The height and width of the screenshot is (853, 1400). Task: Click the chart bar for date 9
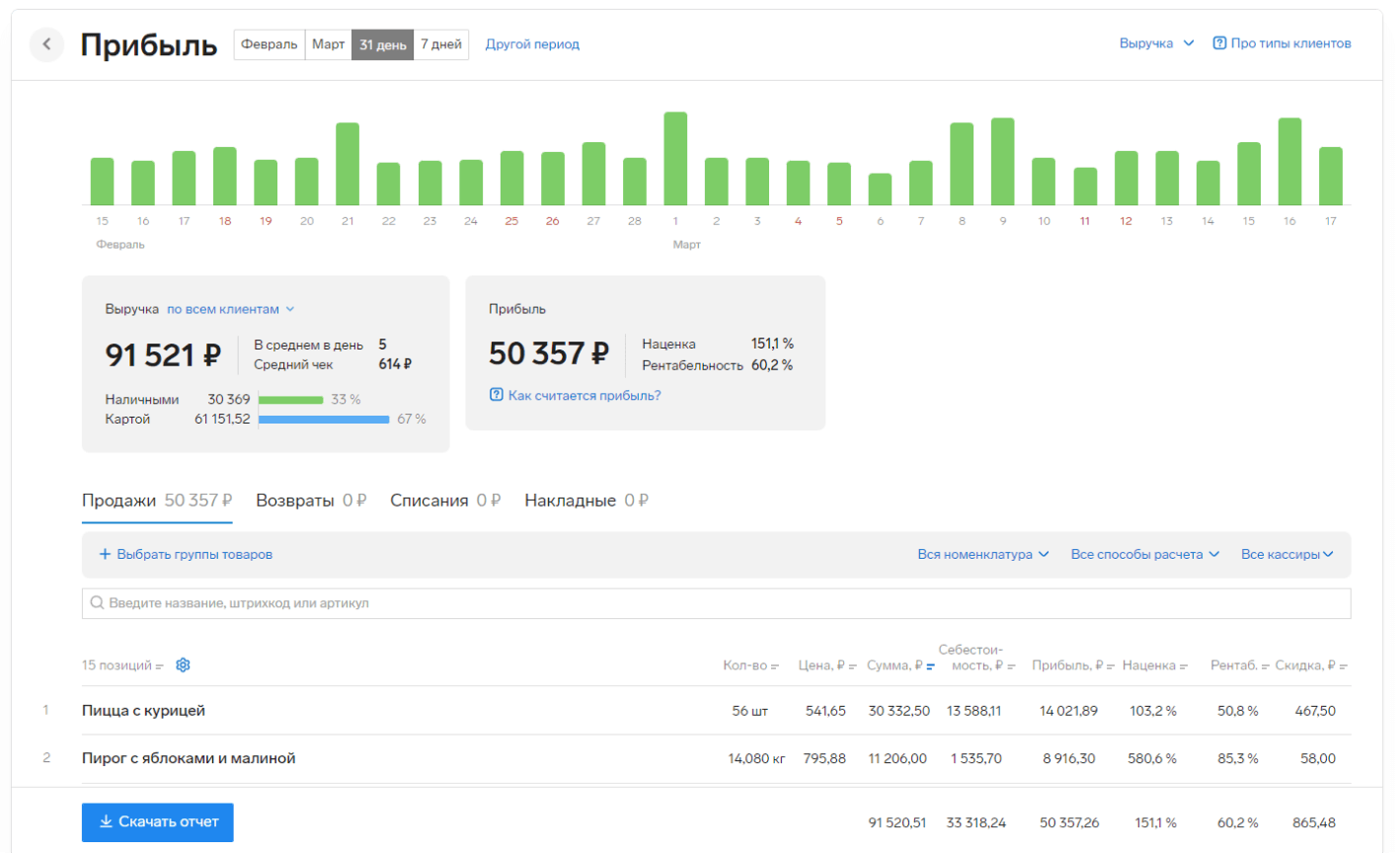[x=1003, y=161]
